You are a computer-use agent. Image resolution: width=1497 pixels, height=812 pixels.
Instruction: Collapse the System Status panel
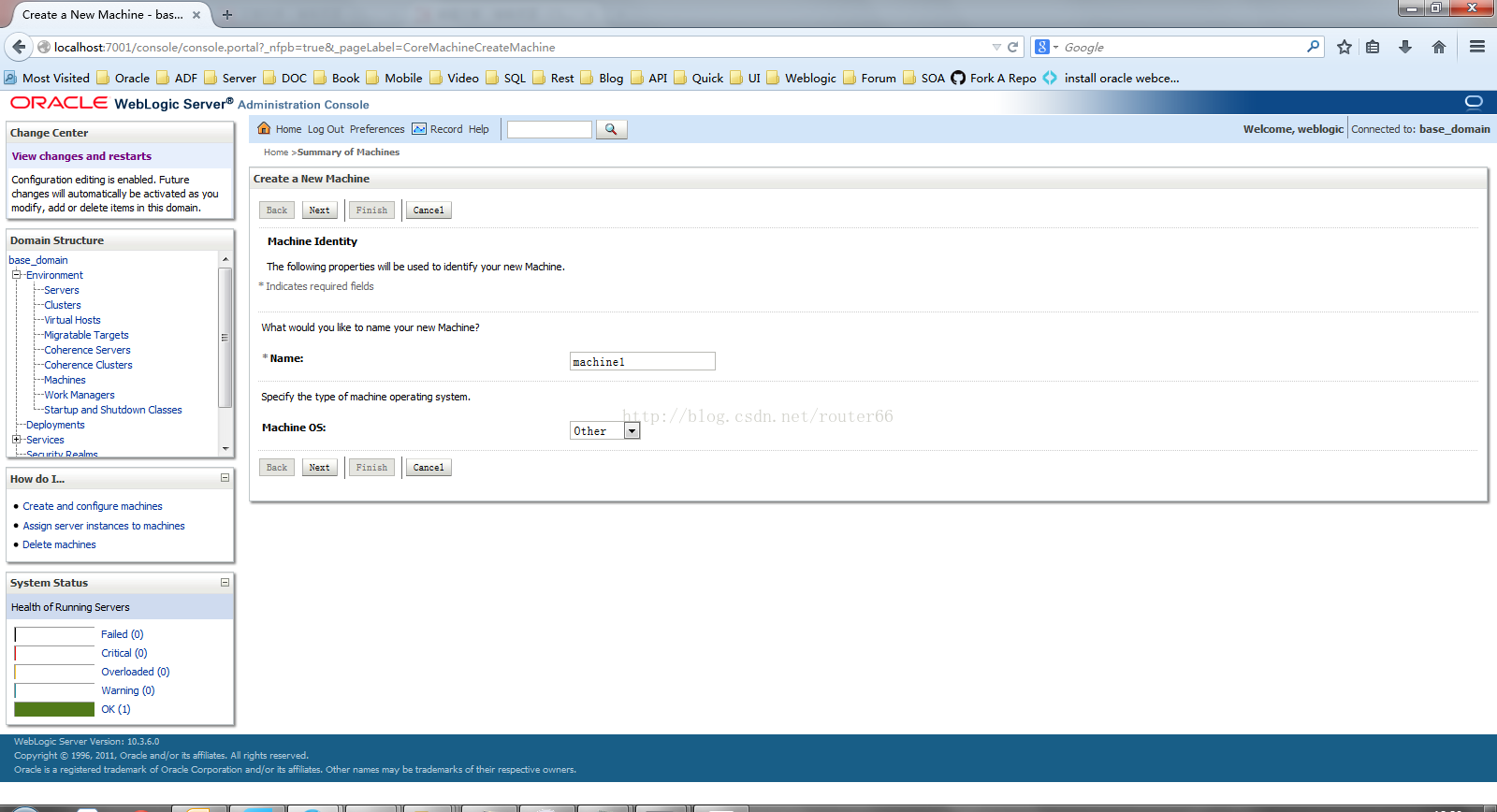225,582
